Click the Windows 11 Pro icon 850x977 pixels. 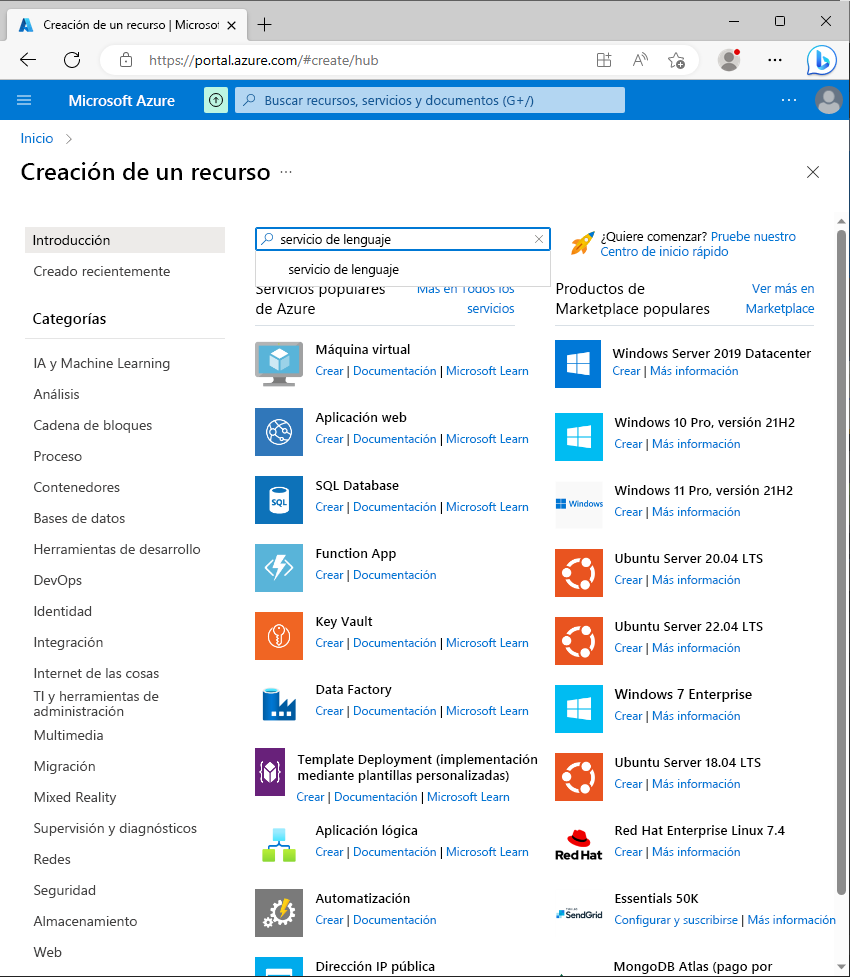pyautogui.click(x=578, y=504)
